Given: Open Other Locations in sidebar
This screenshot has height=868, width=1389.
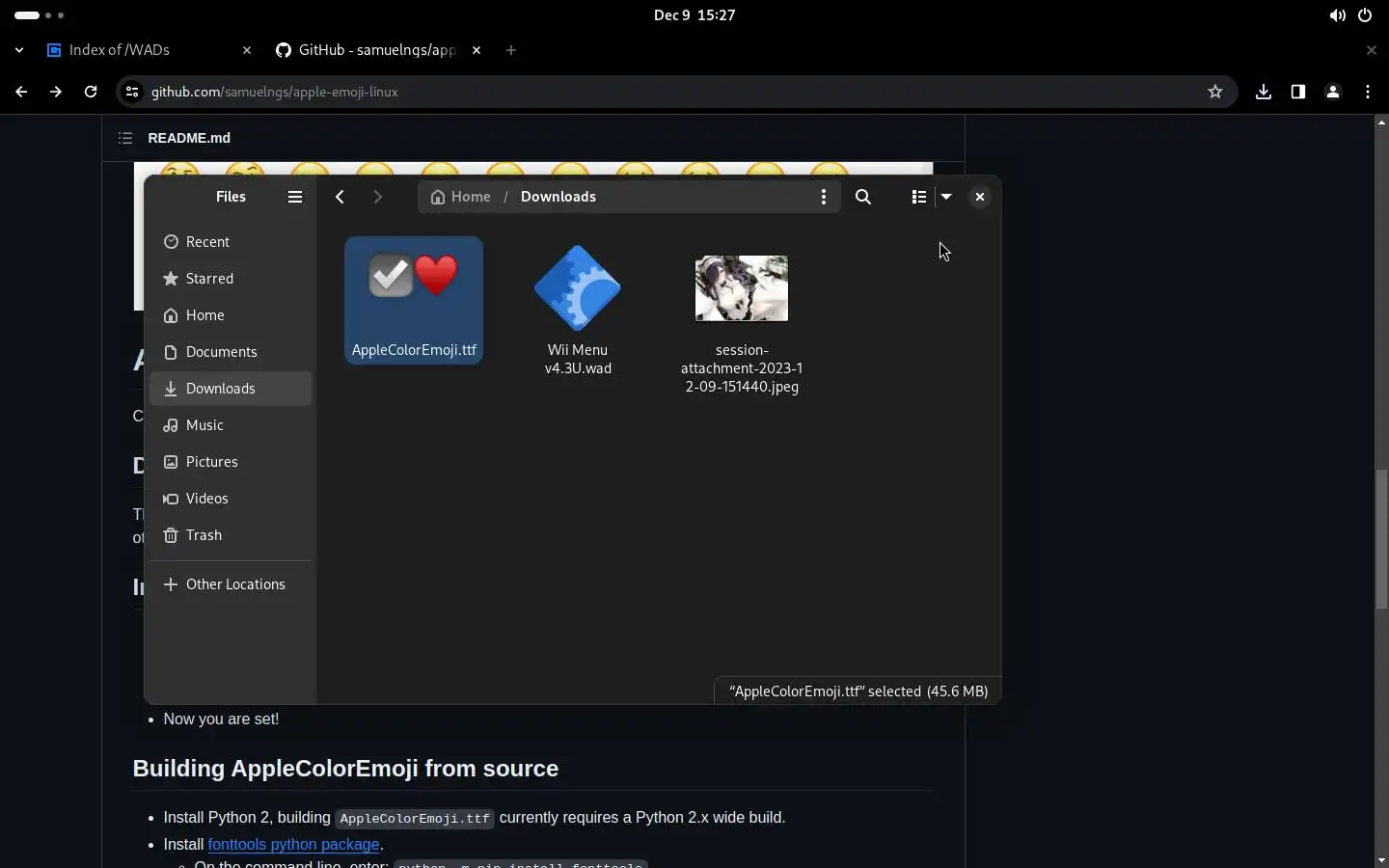Looking at the screenshot, I should pyautogui.click(x=231, y=584).
